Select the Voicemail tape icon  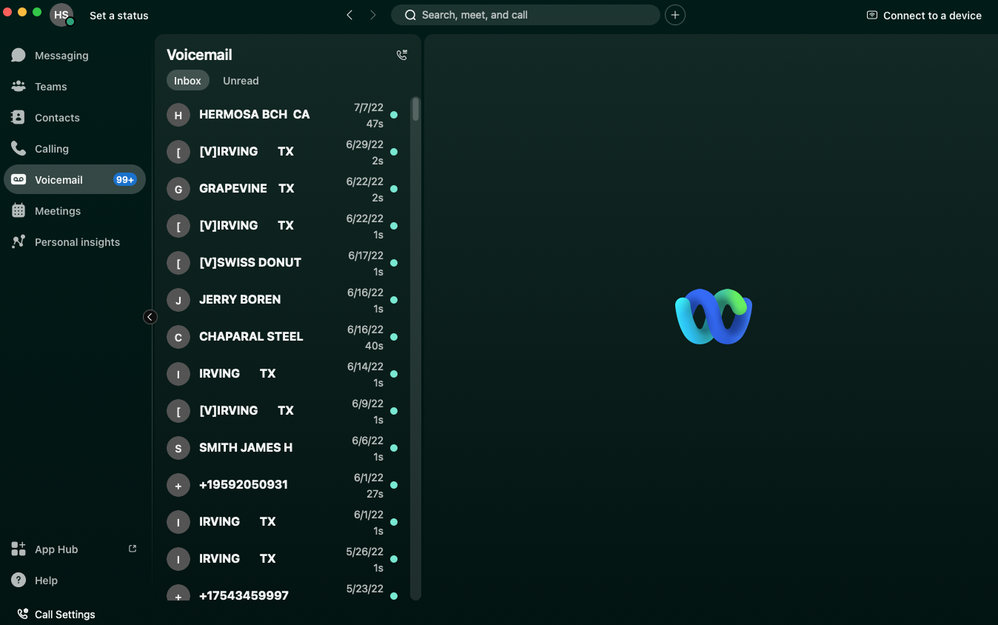(18, 179)
